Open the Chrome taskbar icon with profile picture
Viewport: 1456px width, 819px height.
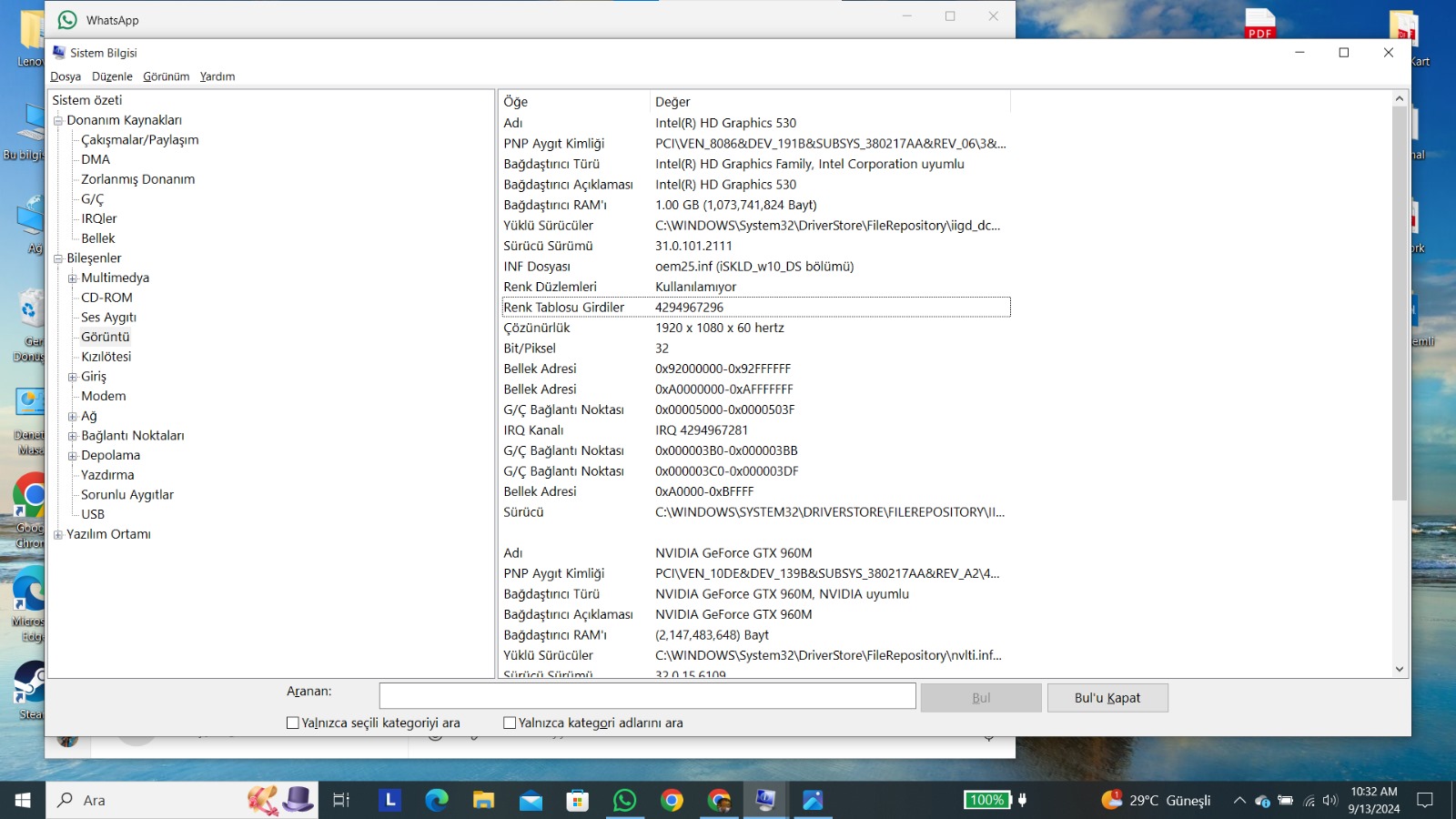pyautogui.click(x=719, y=800)
